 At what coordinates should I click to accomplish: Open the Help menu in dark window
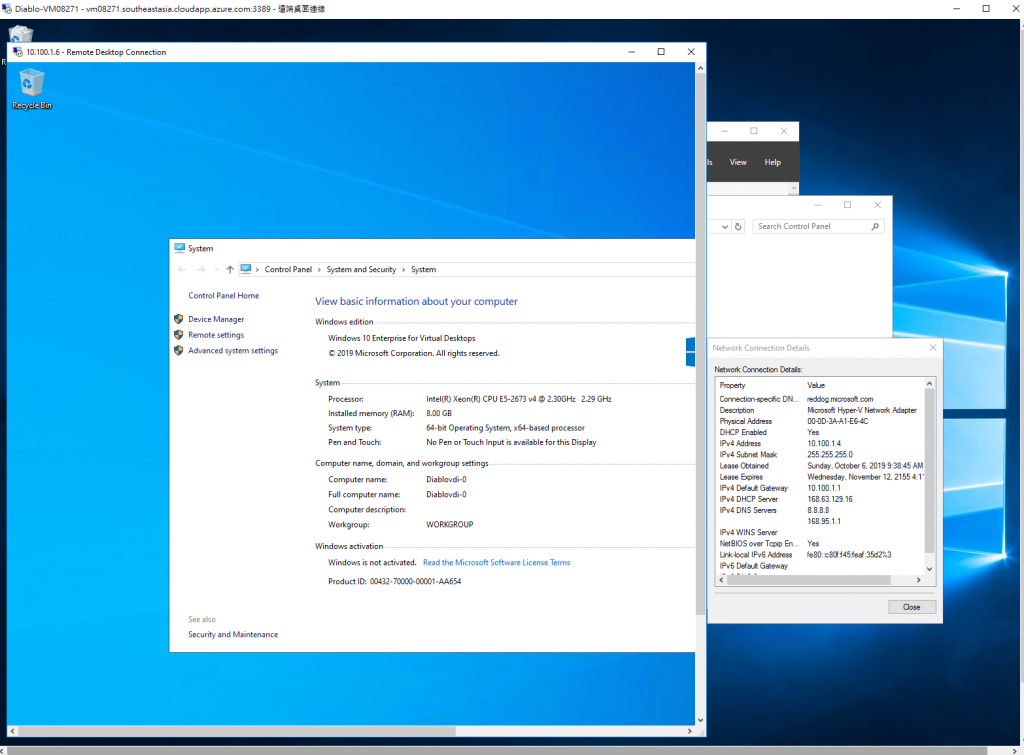coord(773,162)
